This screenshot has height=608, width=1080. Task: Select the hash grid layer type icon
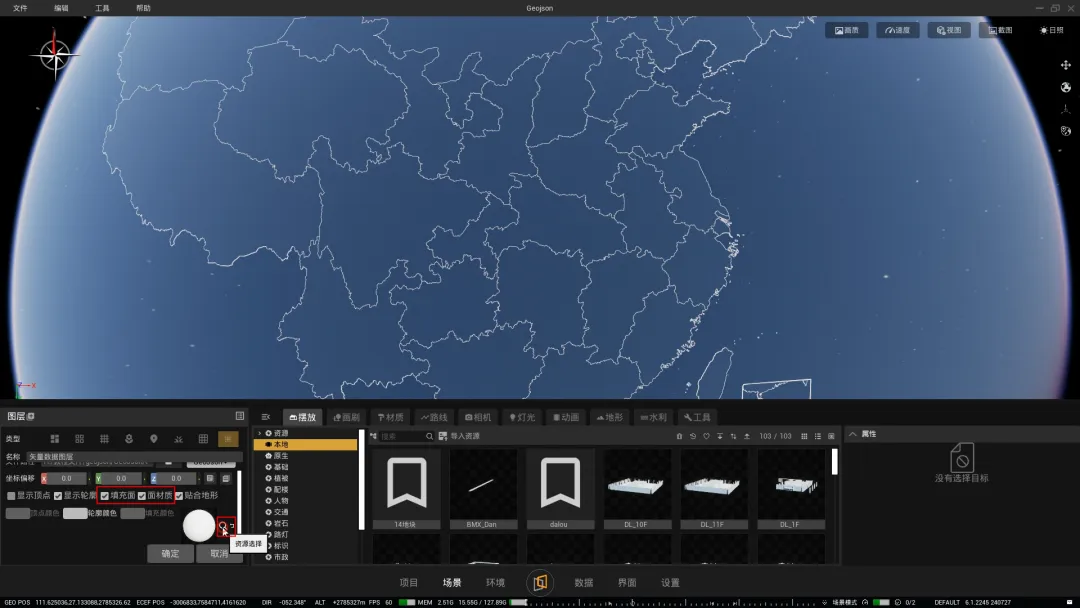point(104,439)
